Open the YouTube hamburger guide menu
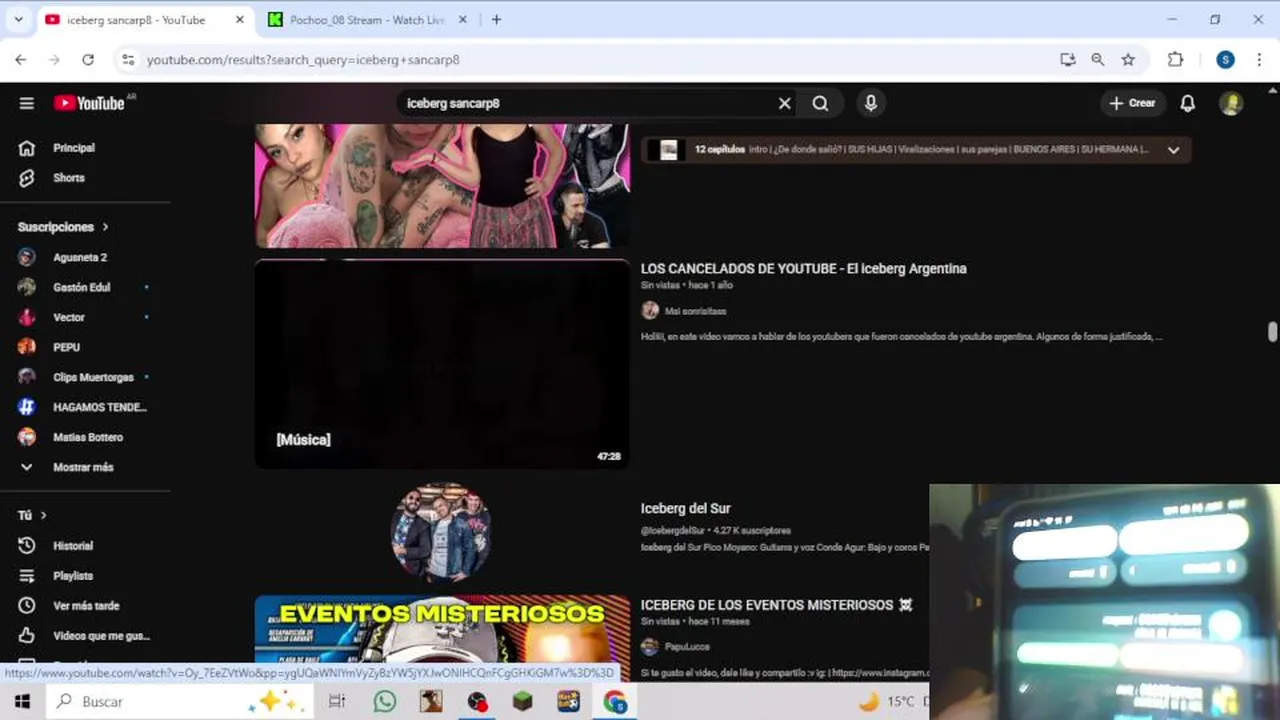The width and height of the screenshot is (1280, 720). (x=27, y=103)
